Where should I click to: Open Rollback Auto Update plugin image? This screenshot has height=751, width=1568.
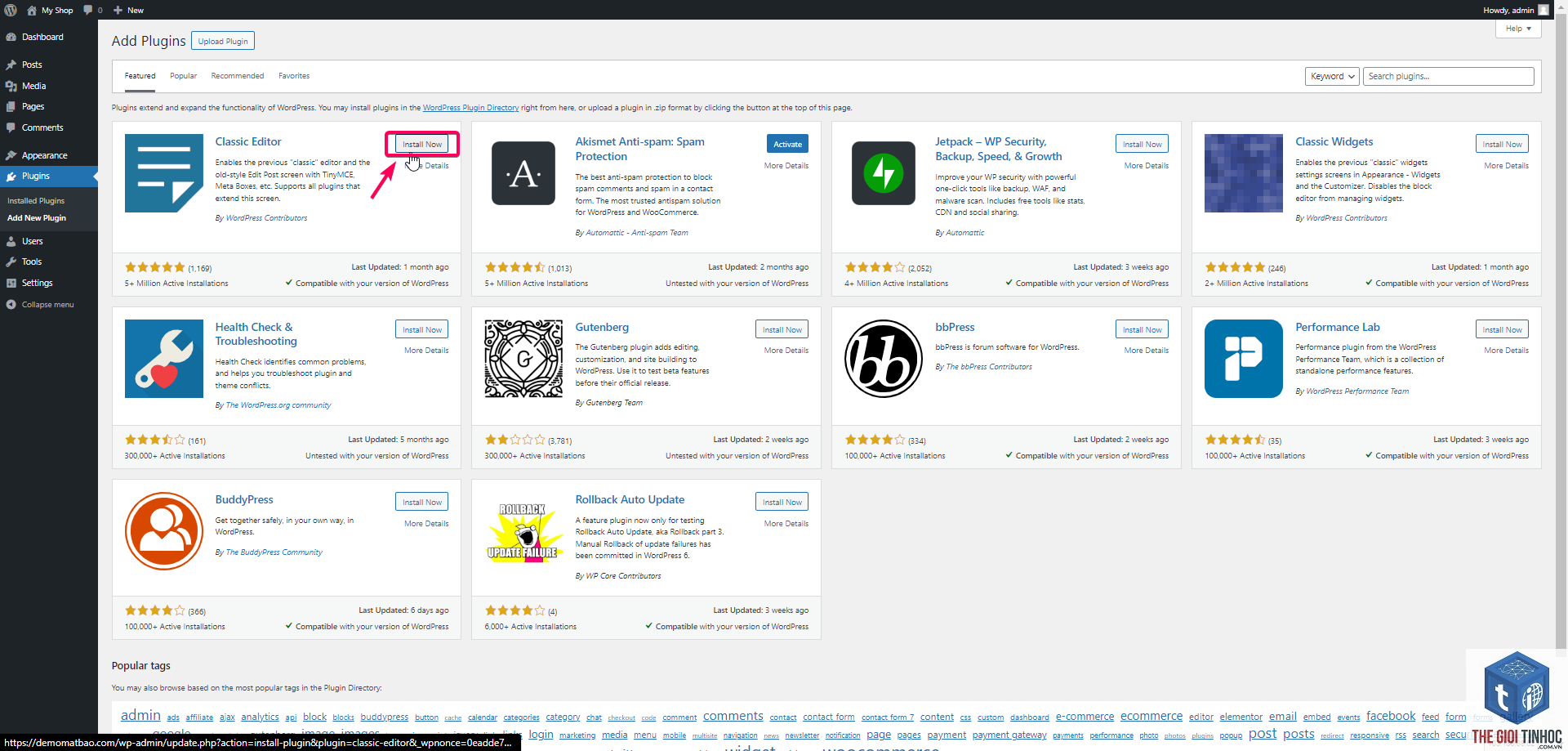[x=523, y=531]
